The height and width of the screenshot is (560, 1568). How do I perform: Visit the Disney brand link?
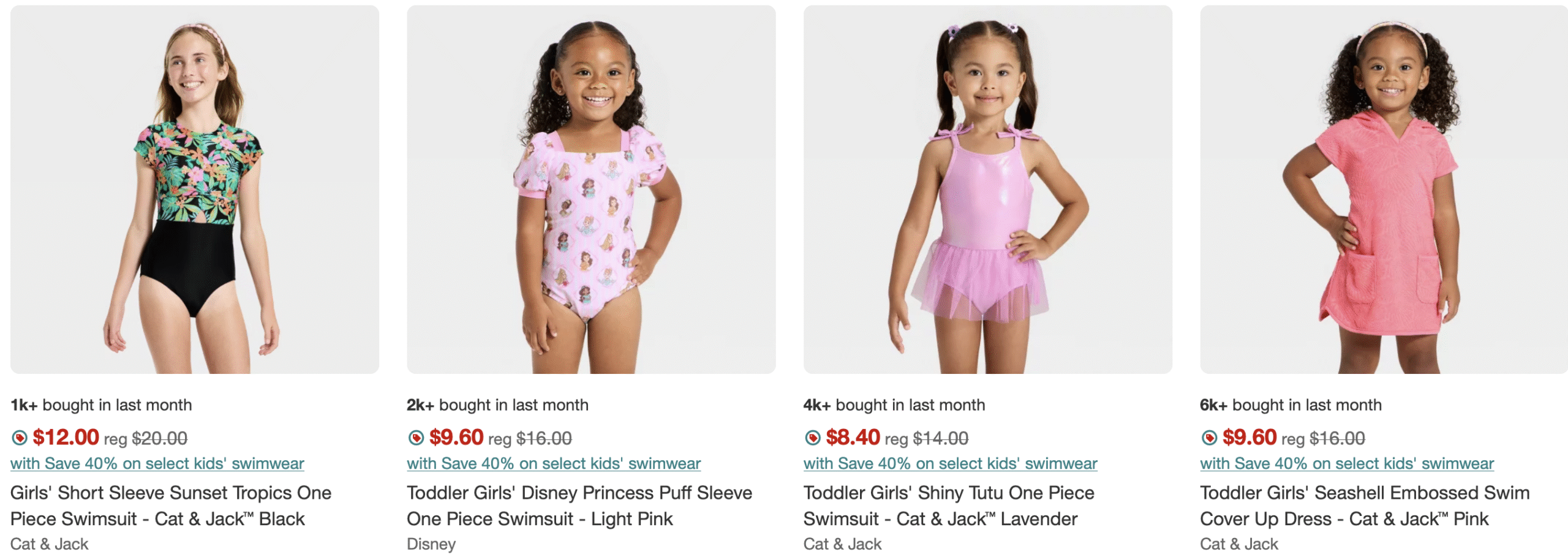point(431,544)
